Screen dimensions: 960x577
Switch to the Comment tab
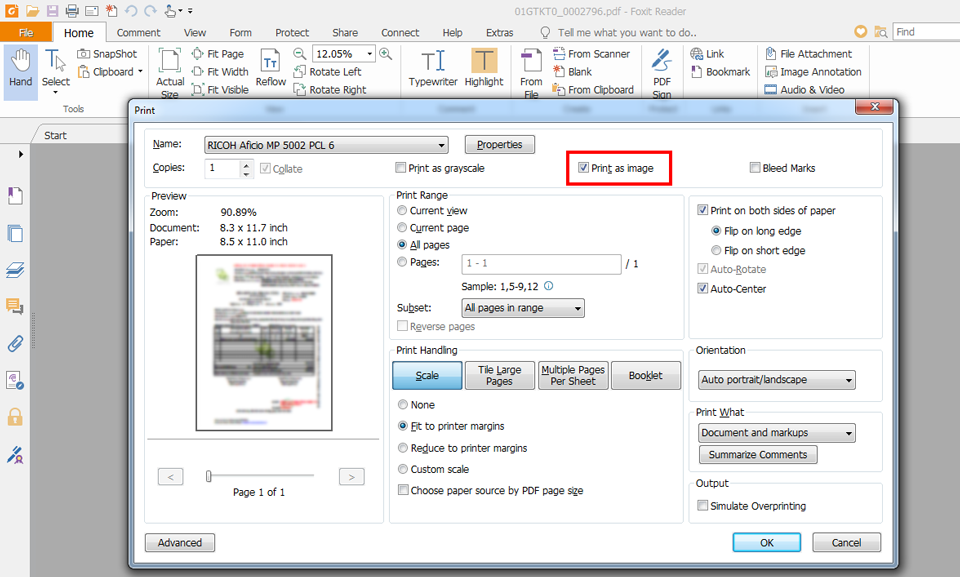(x=138, y=32)
